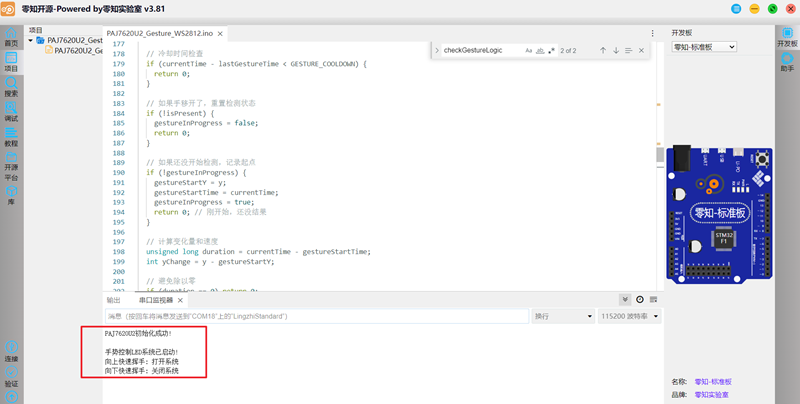Click the 开发板 panel header label
Screen dimensions: 800x404
click(x=682, y=33)
